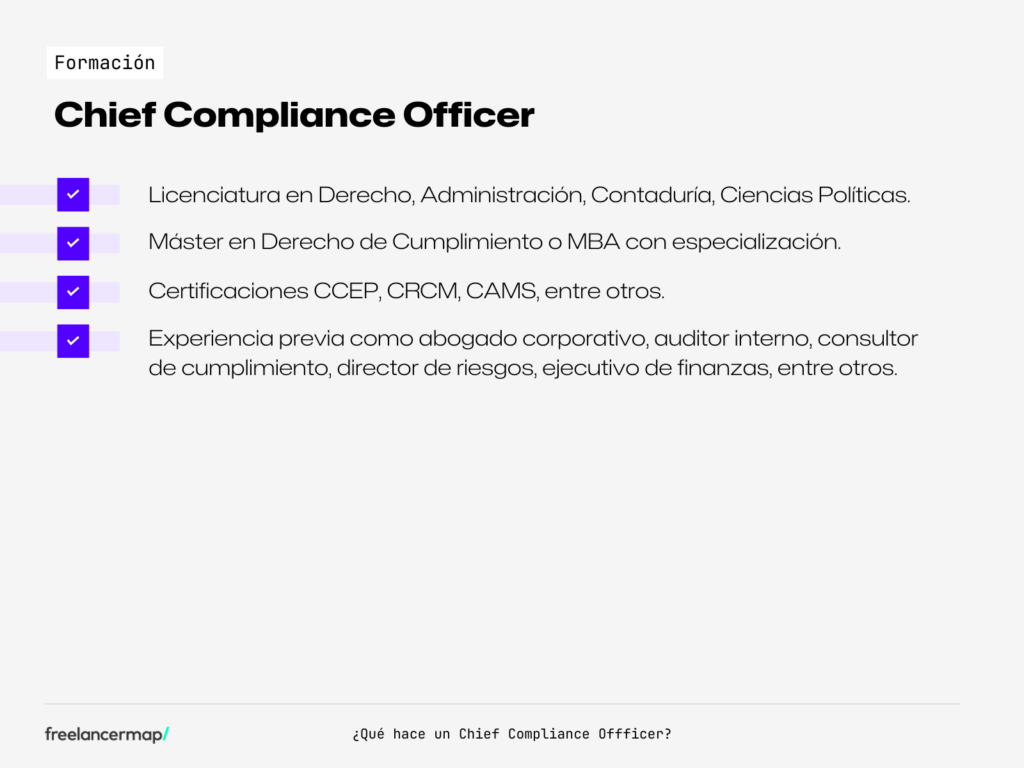Click the lavender bar left of Experiencia checkbox

click(28, 341)
